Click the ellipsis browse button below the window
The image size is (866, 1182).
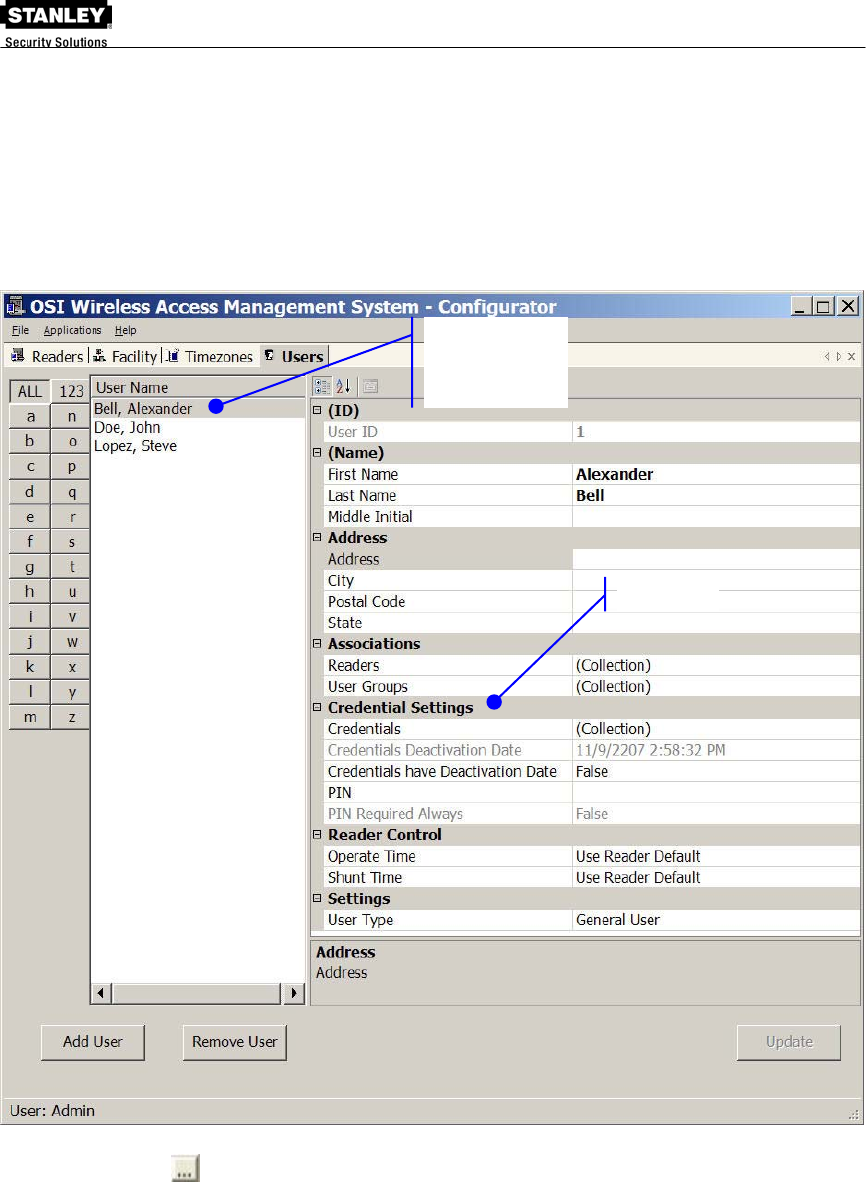click(x=185, y=1168)
